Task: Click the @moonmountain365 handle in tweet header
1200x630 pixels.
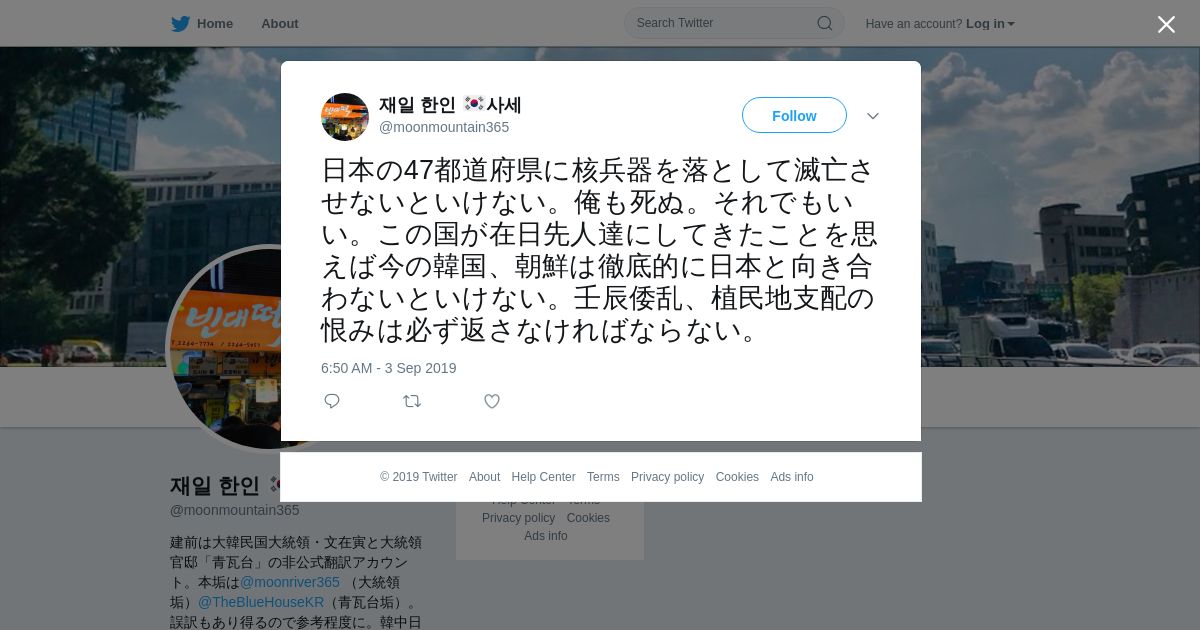Action: (x=444, y=127)
